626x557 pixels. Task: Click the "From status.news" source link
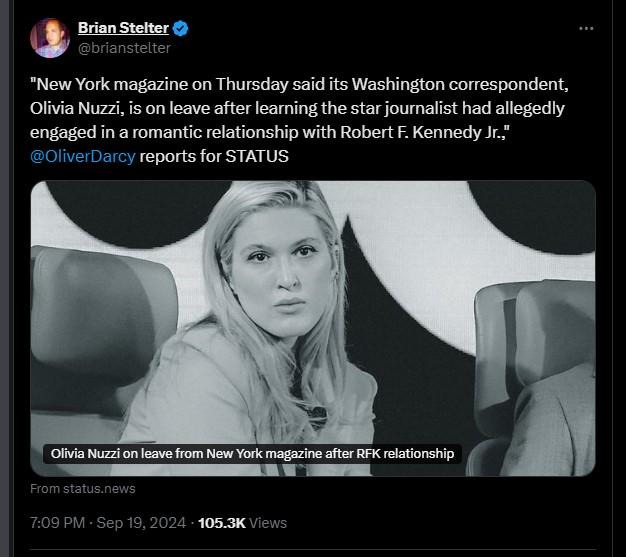(83, 489)
